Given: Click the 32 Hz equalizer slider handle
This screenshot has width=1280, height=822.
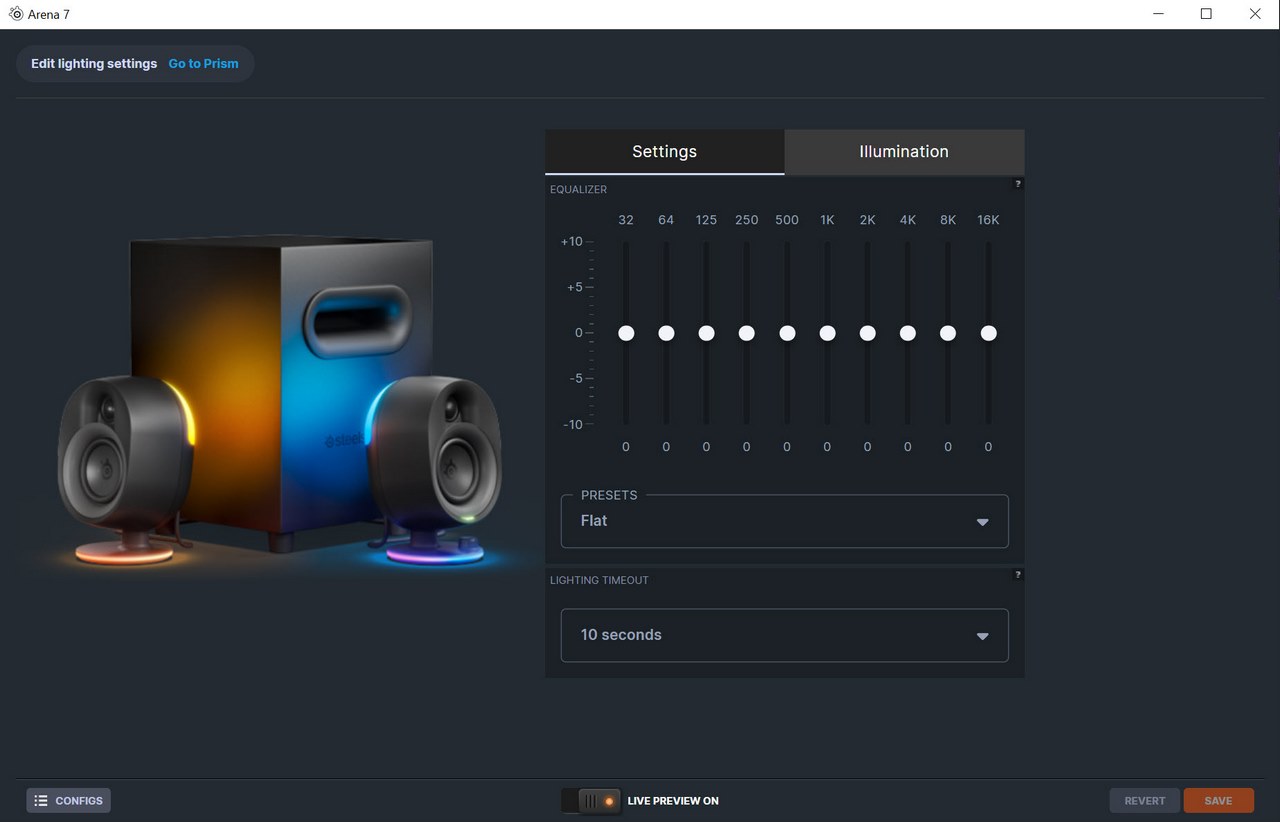Looking at the screenshot, I should 626,333.
